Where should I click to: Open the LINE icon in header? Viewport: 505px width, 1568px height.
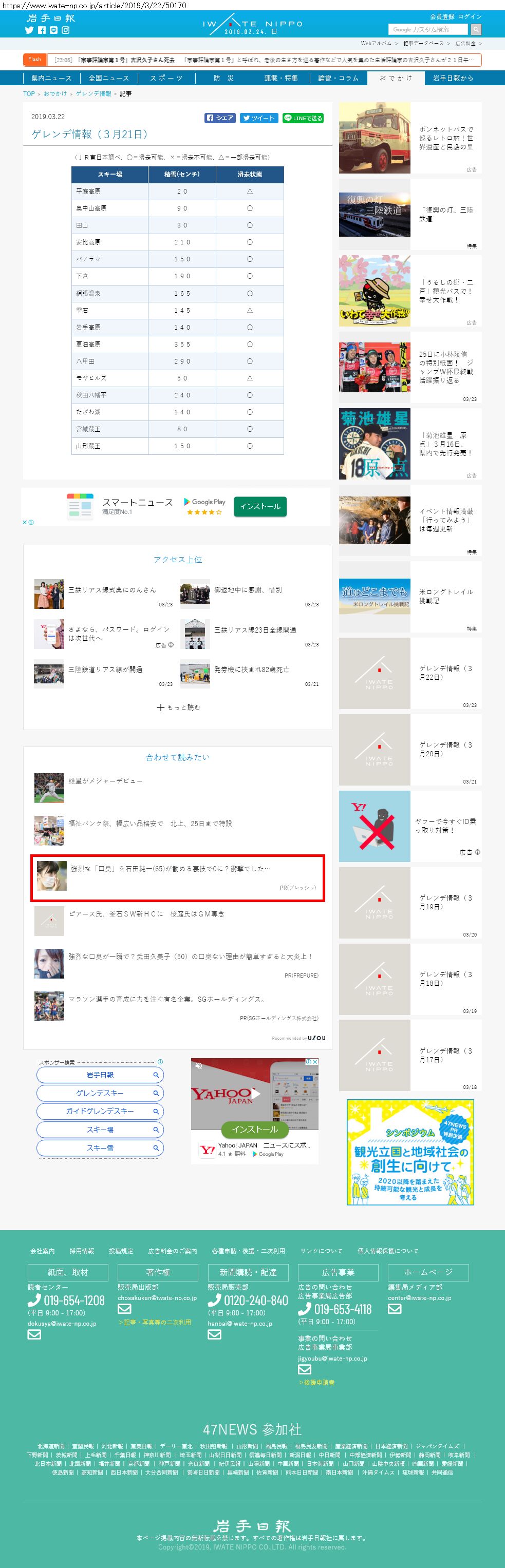pyautogui.click(x=53, y=30)
